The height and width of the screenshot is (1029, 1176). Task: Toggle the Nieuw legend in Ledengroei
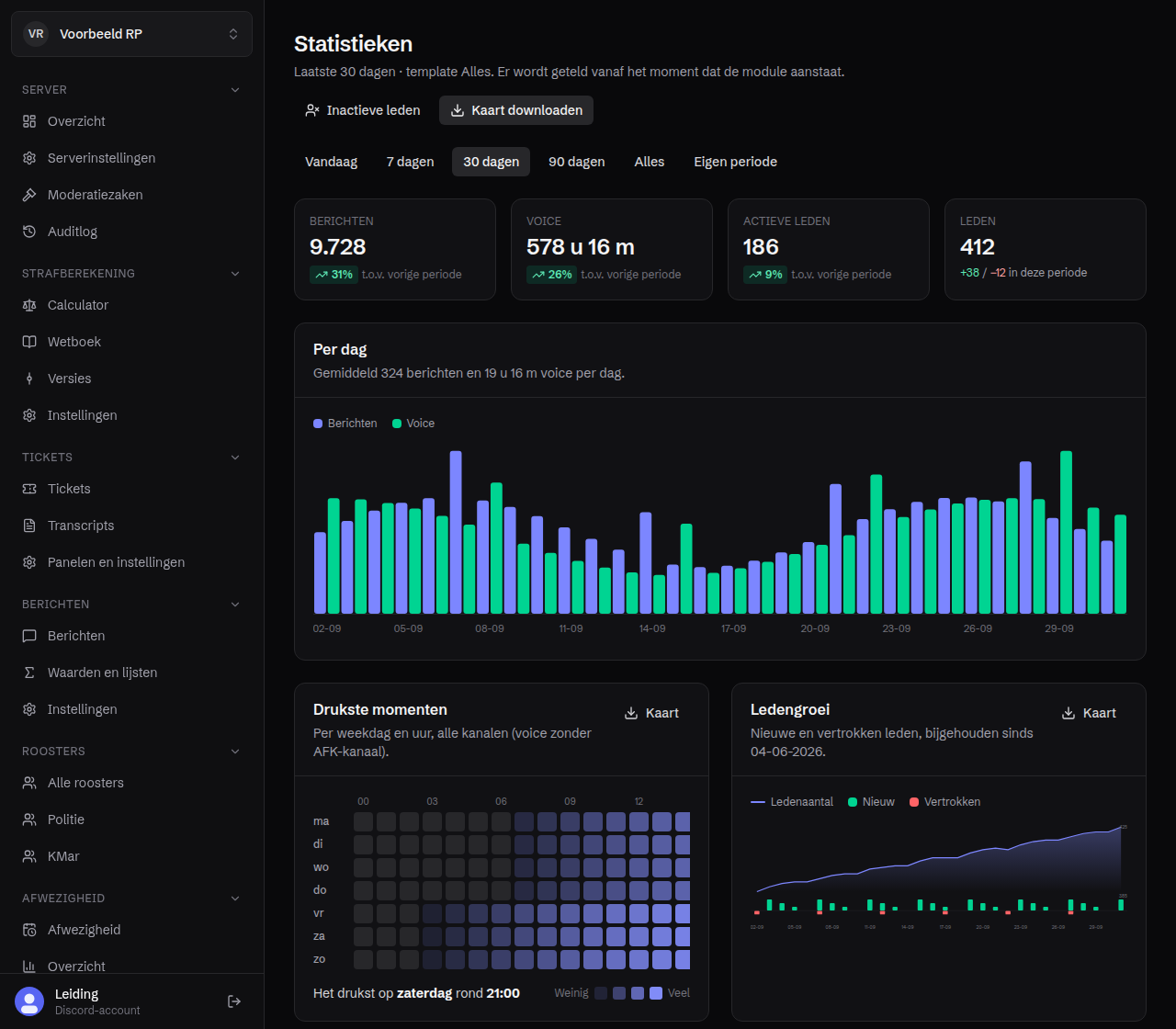[x=871, y=802]
